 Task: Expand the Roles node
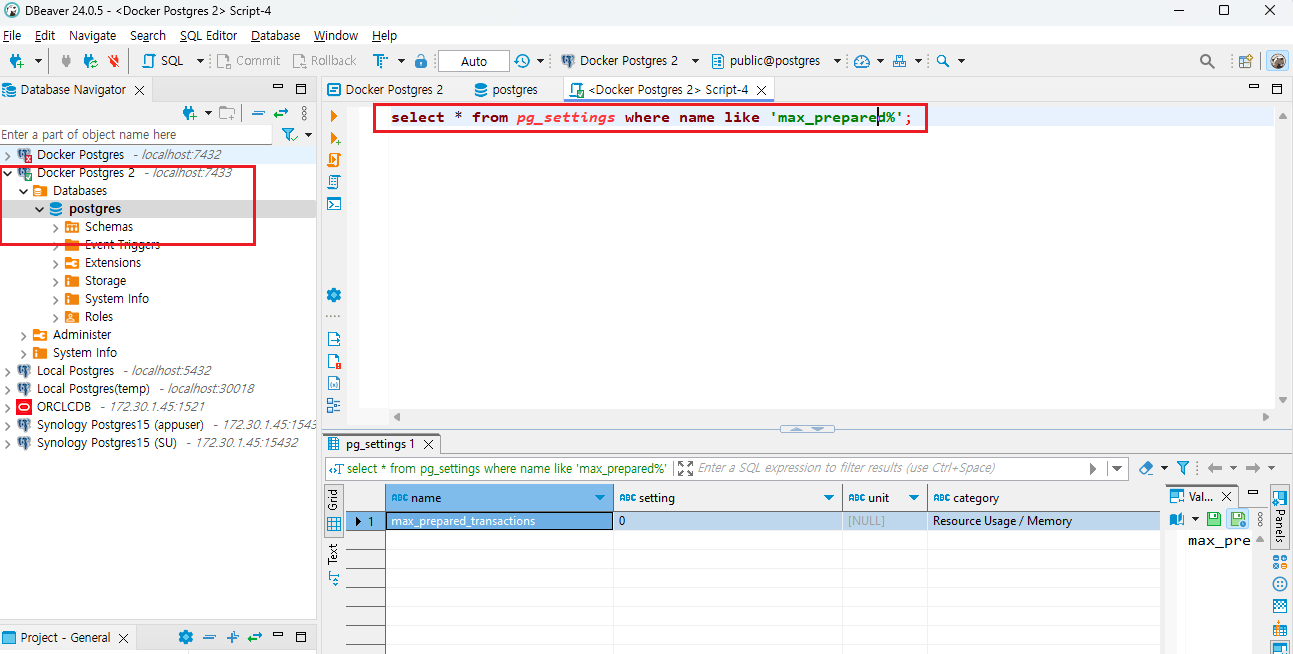(56, 317)
